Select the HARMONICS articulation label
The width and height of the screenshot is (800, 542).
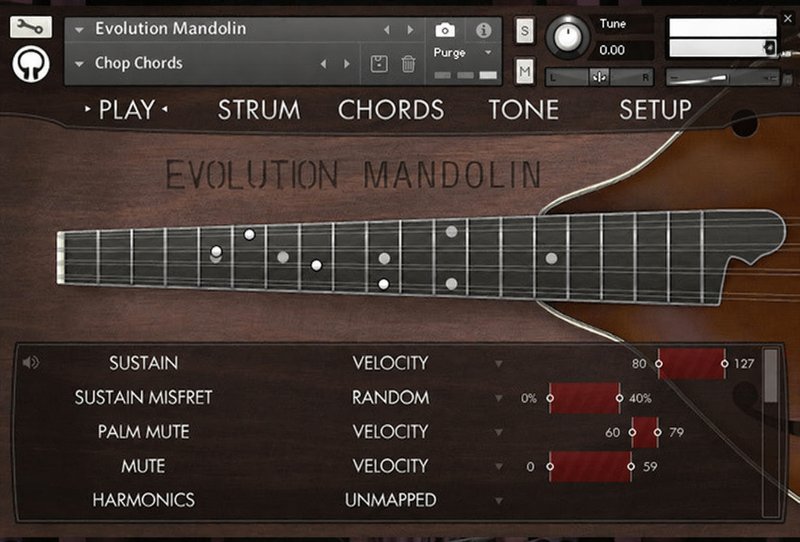click(143, 500)
